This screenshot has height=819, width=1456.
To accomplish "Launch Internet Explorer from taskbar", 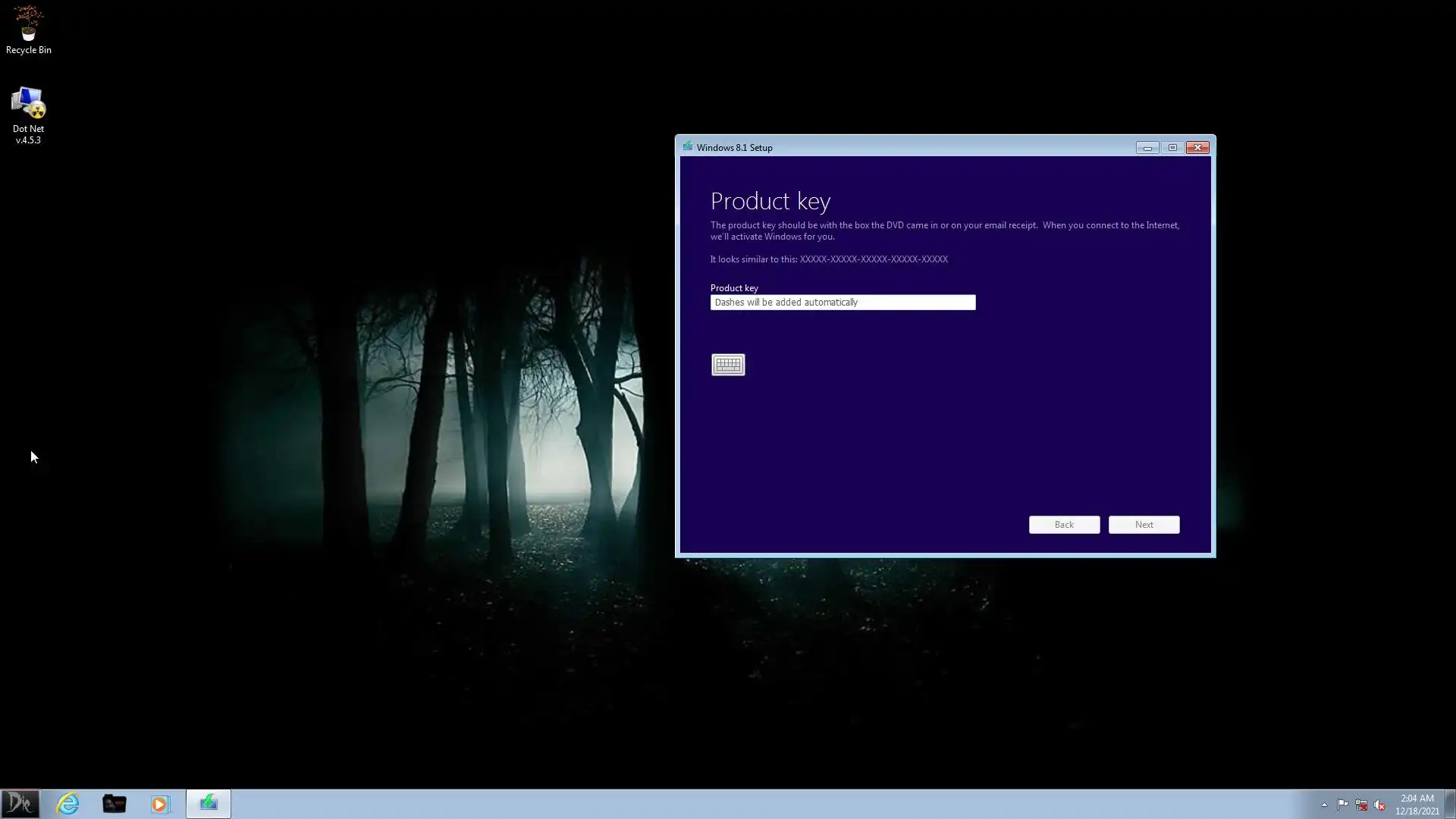I will coord(68,803).
